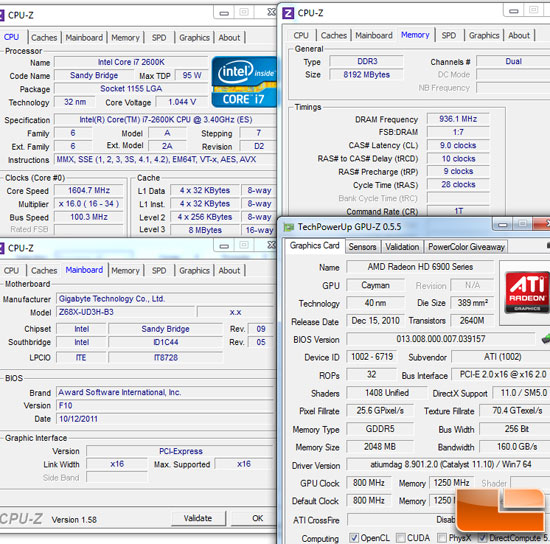Click the LPCIO chip value 'IT8728'
This screenshot has width=550, height=544.
coord(166,358)
